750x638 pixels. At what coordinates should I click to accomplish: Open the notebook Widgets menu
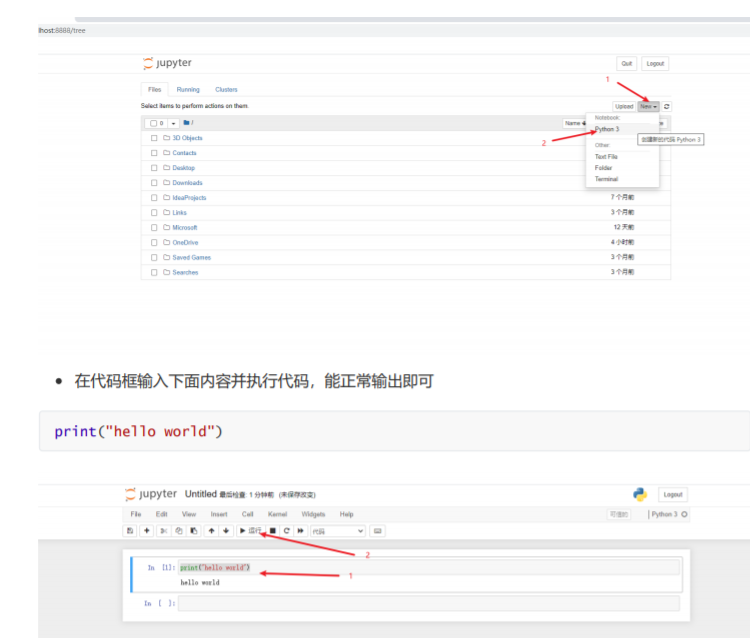point(313,514)
